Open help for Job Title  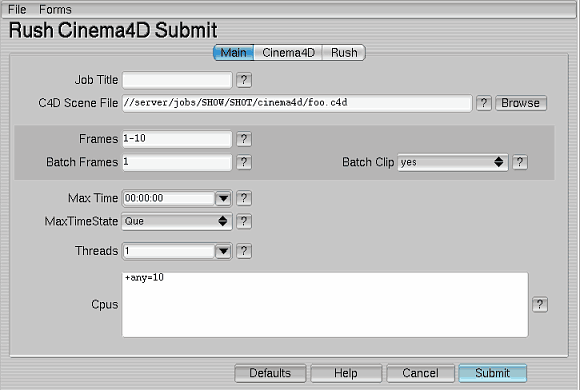pyautogui.click(x=244, y=80)
